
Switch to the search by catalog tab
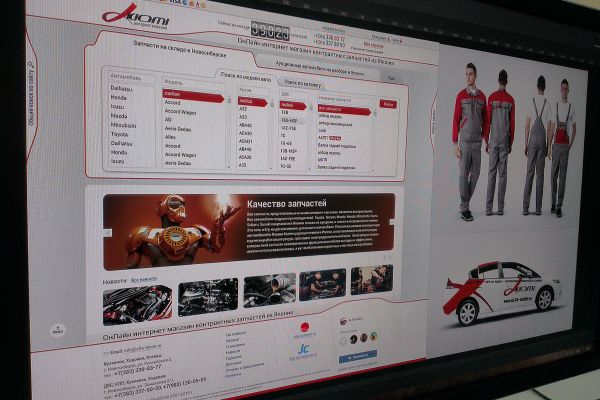303,83
